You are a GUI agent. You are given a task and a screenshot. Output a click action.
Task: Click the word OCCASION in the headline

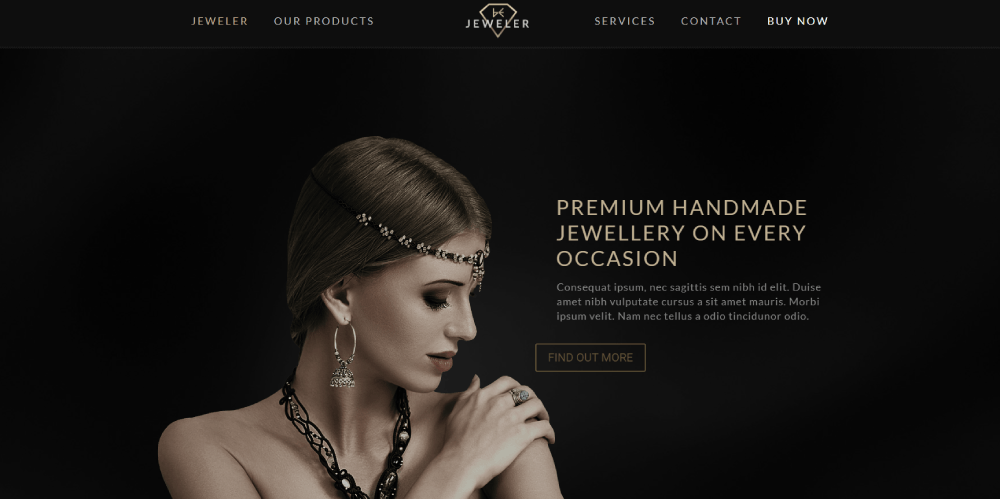(x=617, y=258)
